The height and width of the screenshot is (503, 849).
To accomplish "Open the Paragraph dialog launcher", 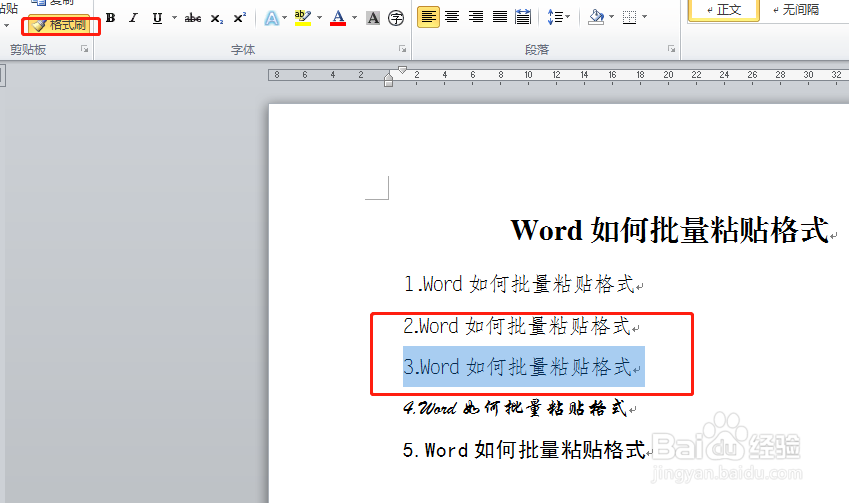I will (671, 49).
